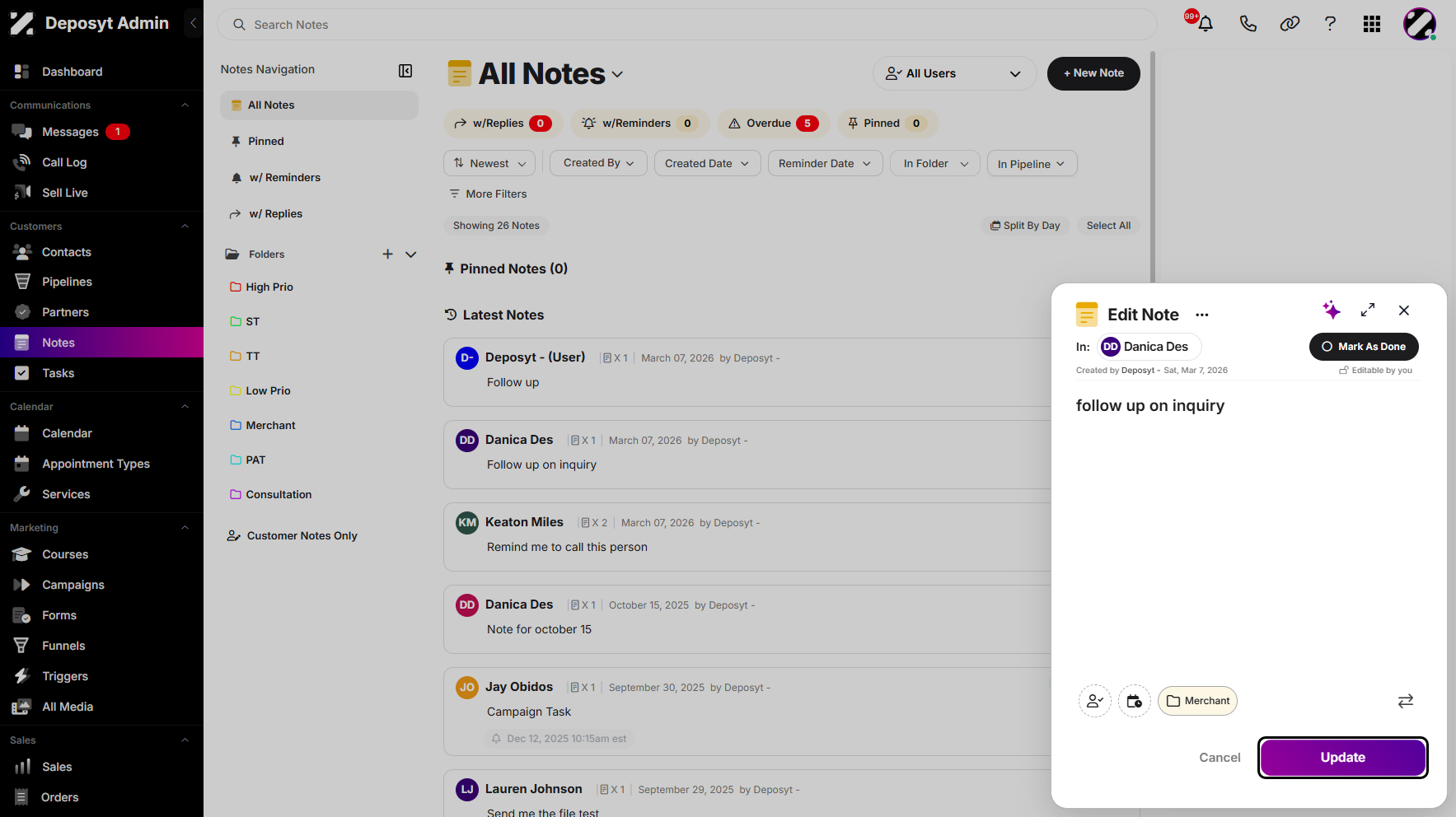
Task: Open the help question mark icon
Action: (1330, 24)
